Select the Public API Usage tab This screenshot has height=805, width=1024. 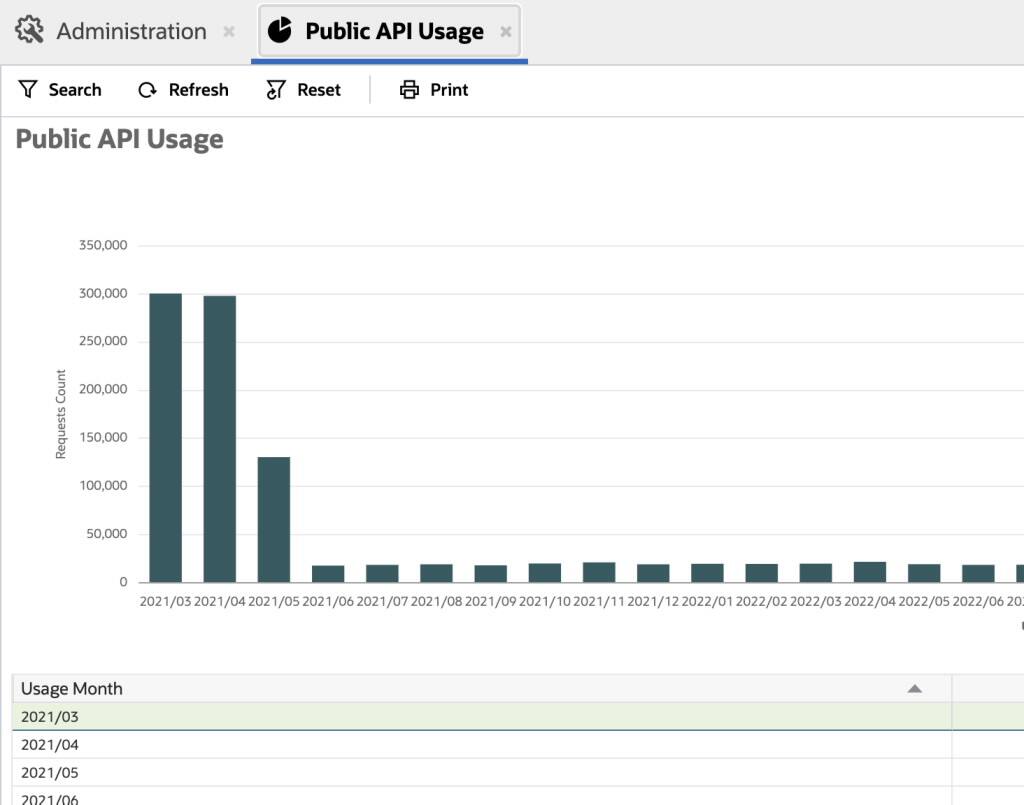tap(381, 30)
